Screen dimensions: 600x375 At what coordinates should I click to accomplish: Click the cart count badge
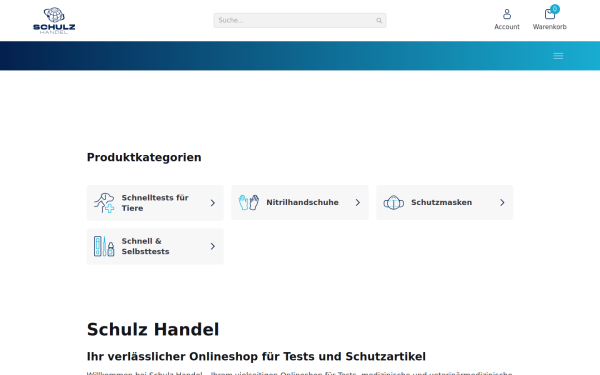coord(554,9)
